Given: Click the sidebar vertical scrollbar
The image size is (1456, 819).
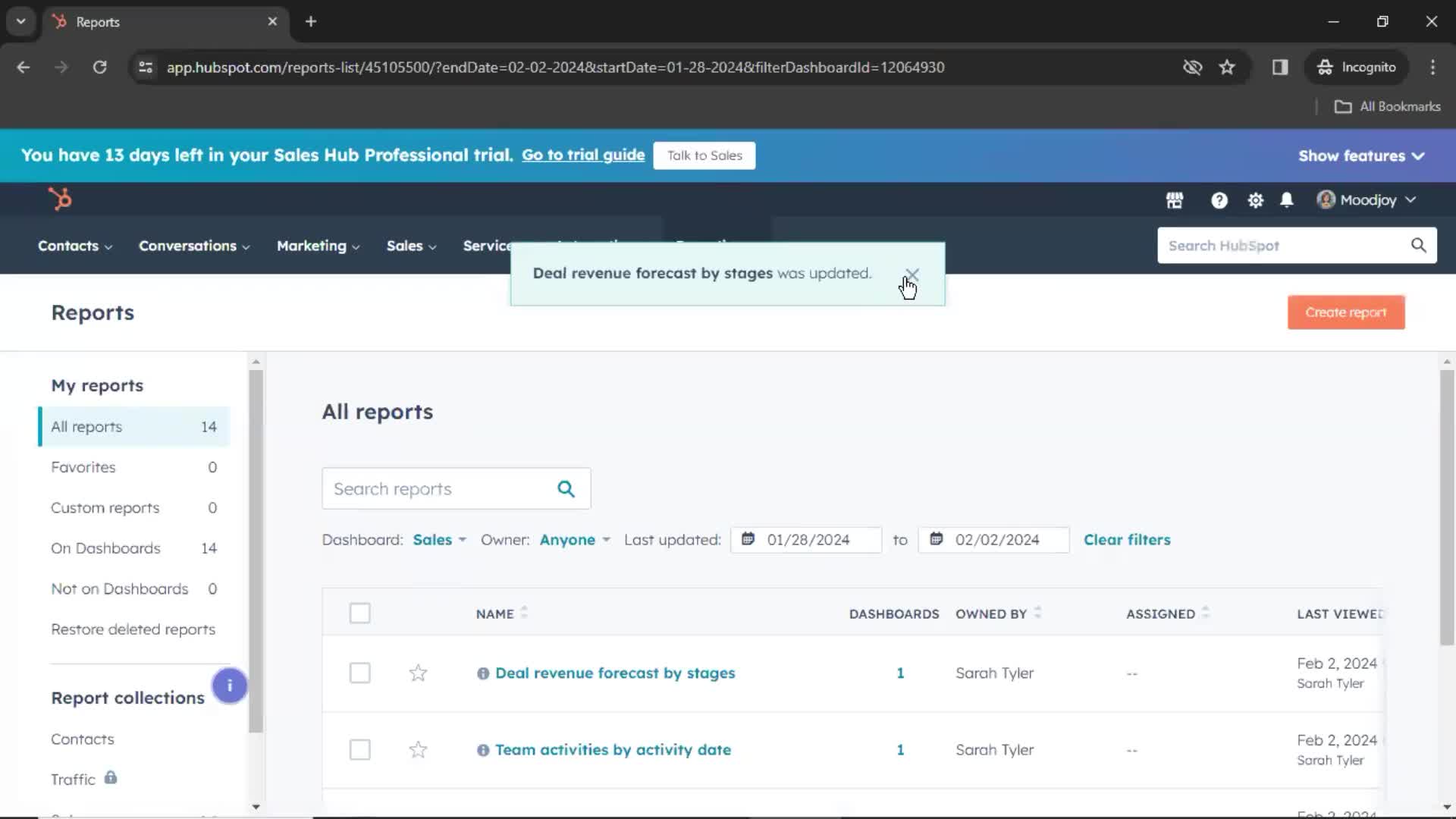Looking at the screenshot, I should click(256, 551).
